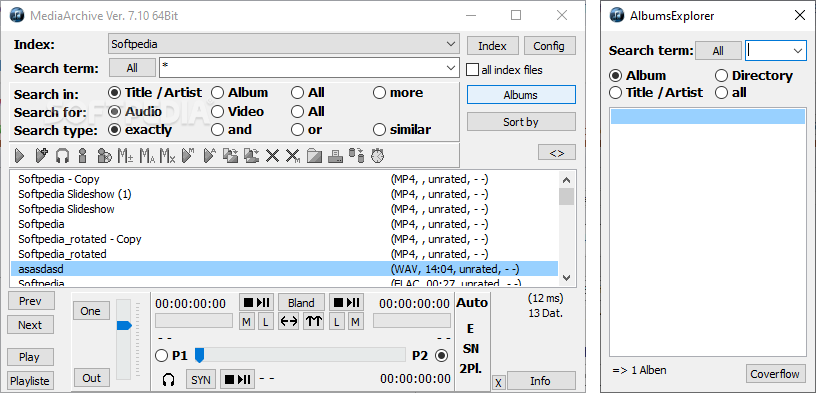This screenshot has height=393, width=816.
Task: Select the P2 player radio button
Action: 430,356
